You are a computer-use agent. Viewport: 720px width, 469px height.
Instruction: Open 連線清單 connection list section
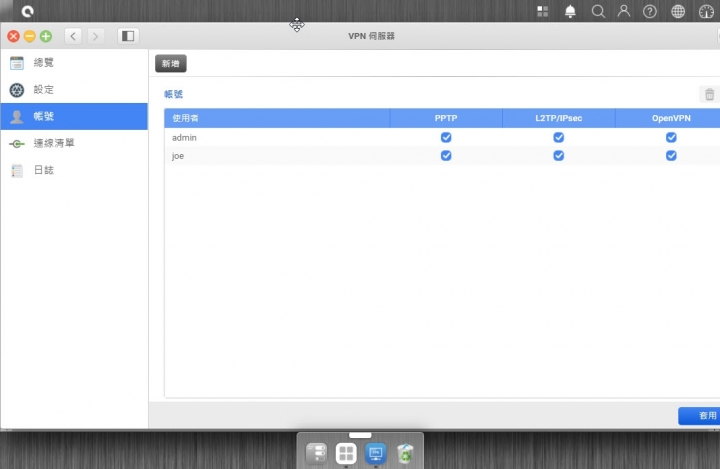pos(74,143)
